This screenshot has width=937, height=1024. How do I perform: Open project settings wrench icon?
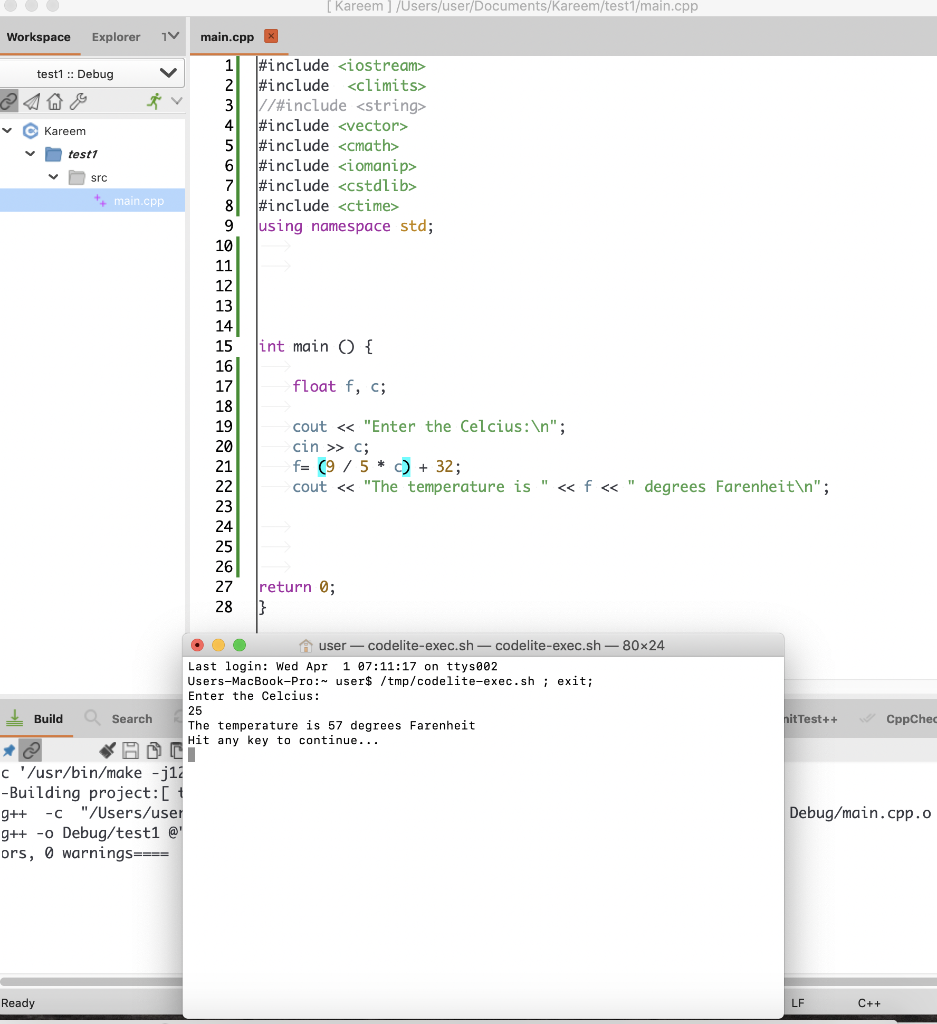(78, 101)
